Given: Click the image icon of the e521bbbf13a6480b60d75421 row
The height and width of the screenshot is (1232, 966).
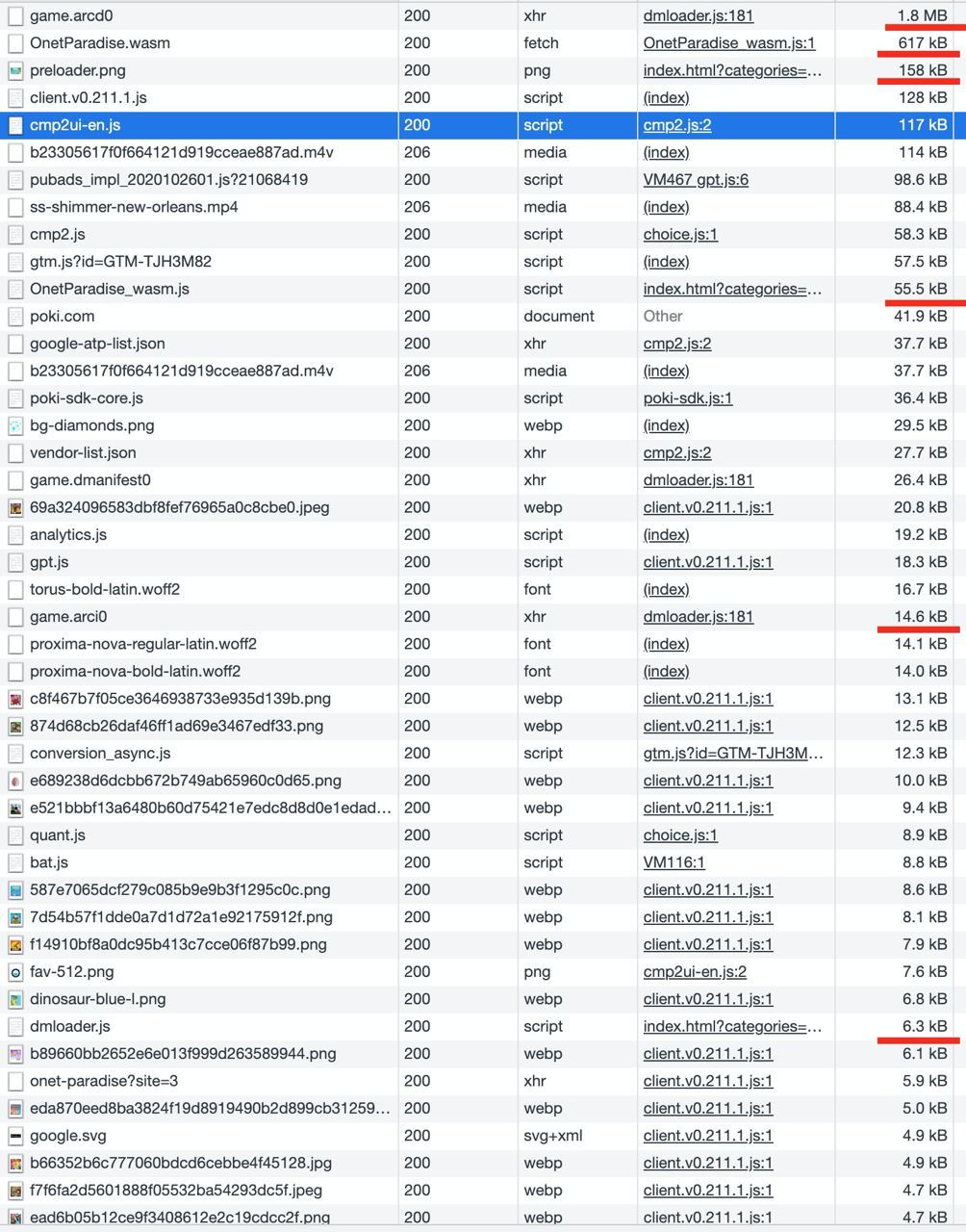Looking at the screenshot, I should tap(15, 808).
